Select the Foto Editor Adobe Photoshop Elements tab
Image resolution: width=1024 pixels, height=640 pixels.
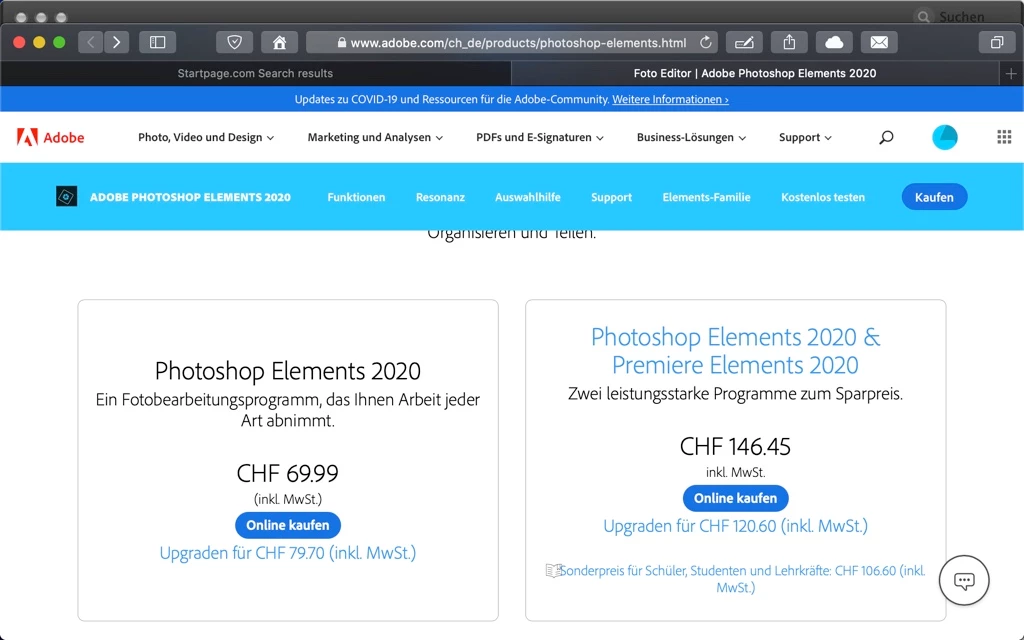pos(755,74)
